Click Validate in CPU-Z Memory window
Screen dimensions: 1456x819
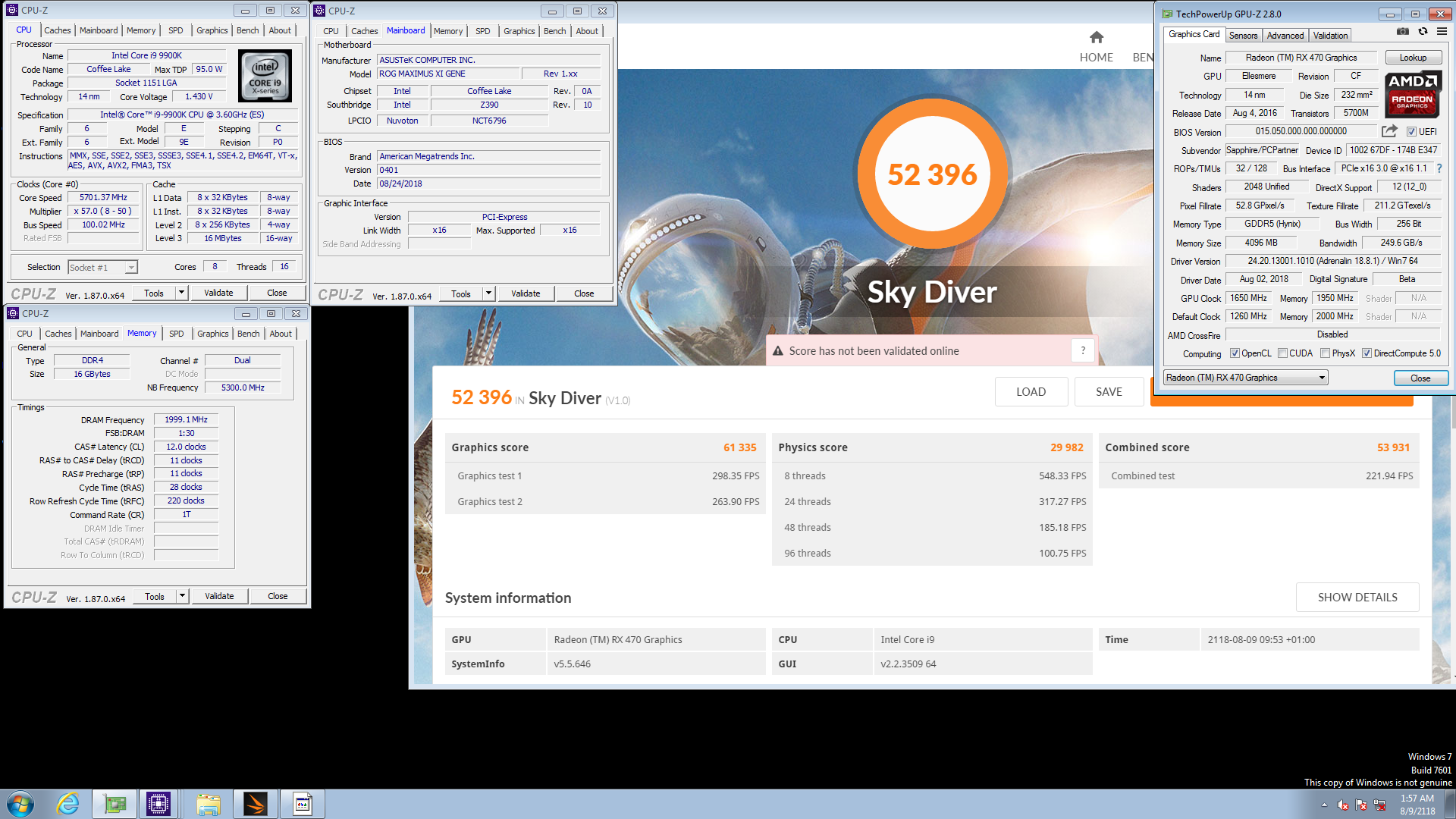click(x=219, y=596)
